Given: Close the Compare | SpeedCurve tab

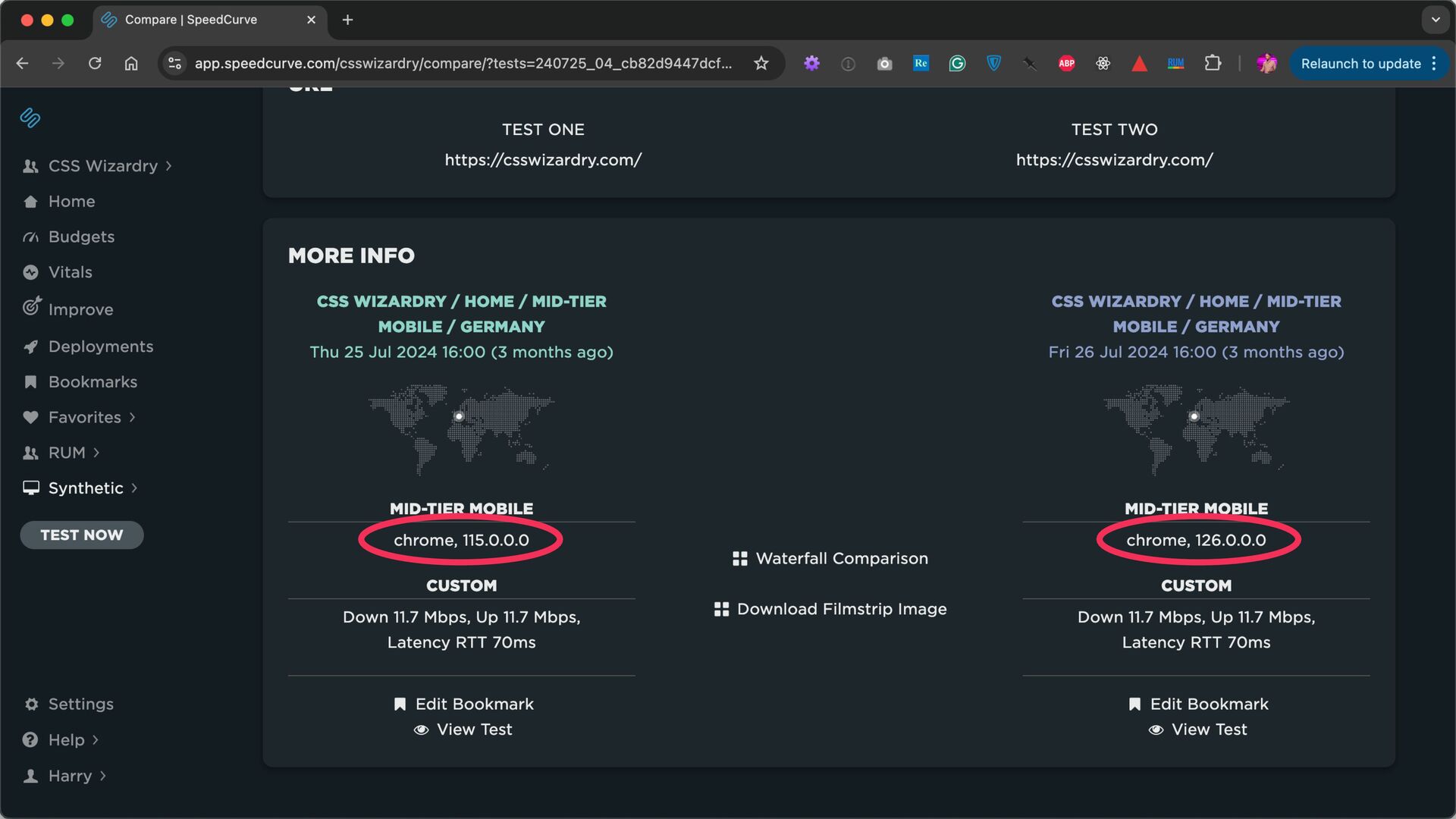Looking at the screenshot, I should click(311, 20).
